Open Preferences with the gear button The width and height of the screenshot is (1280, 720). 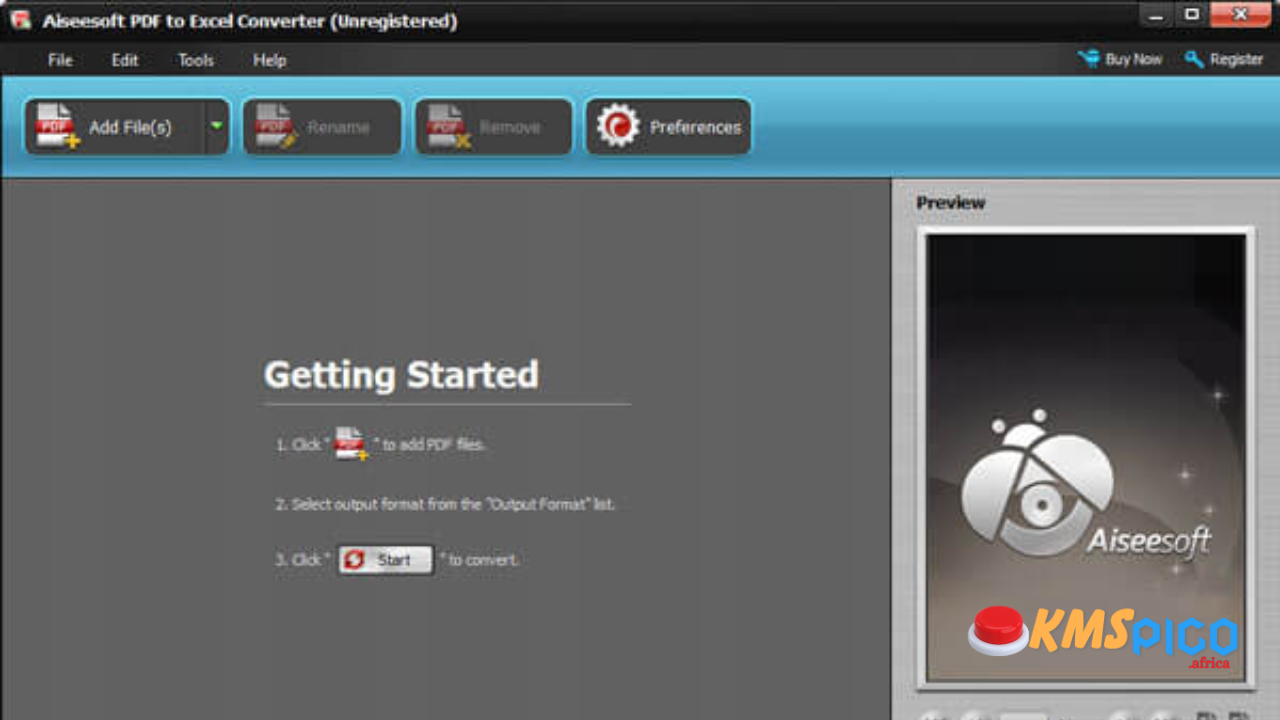(x=668, y=127)
